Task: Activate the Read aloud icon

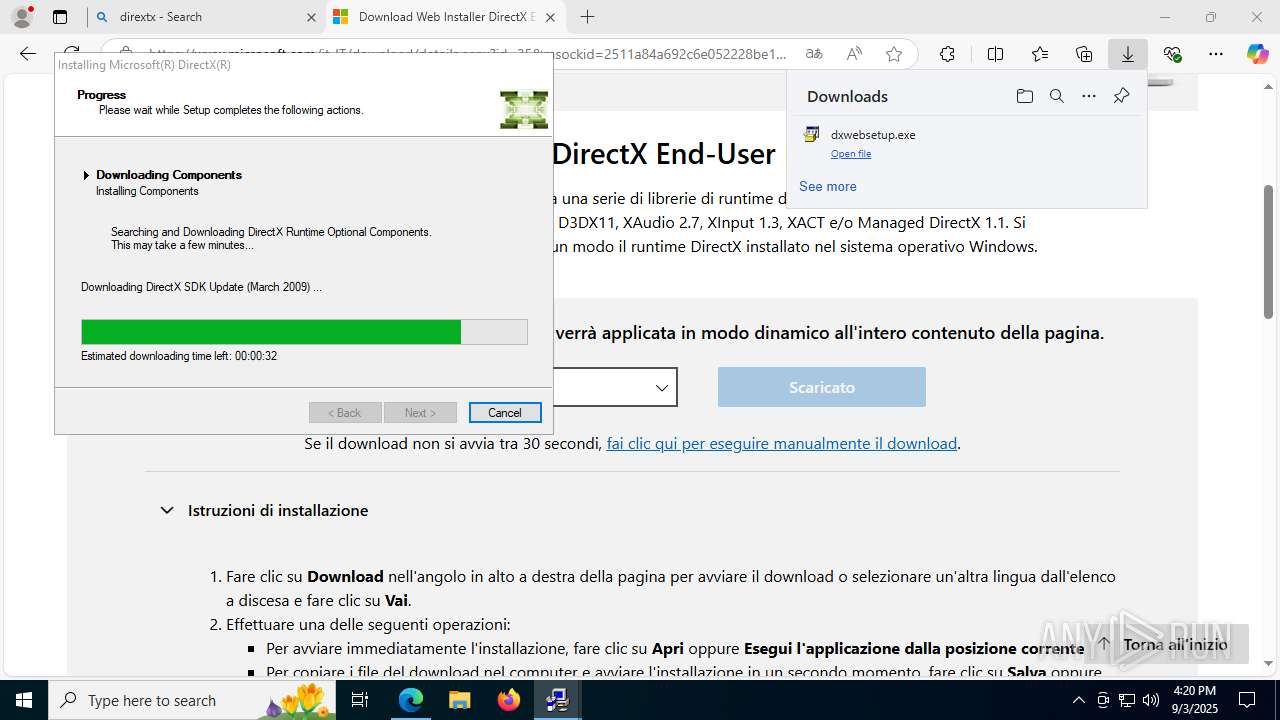Action: (854, 54)
